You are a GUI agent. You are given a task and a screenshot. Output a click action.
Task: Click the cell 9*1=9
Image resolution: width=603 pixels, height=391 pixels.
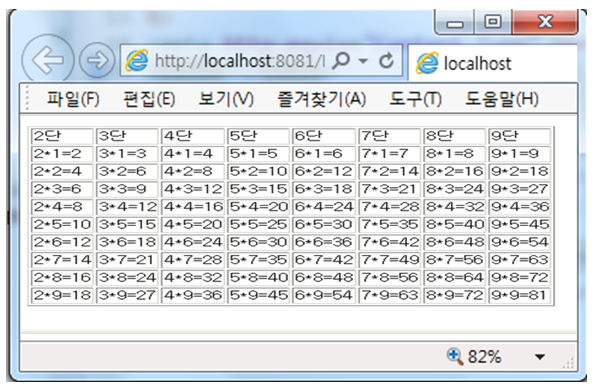tap(520, 154)
